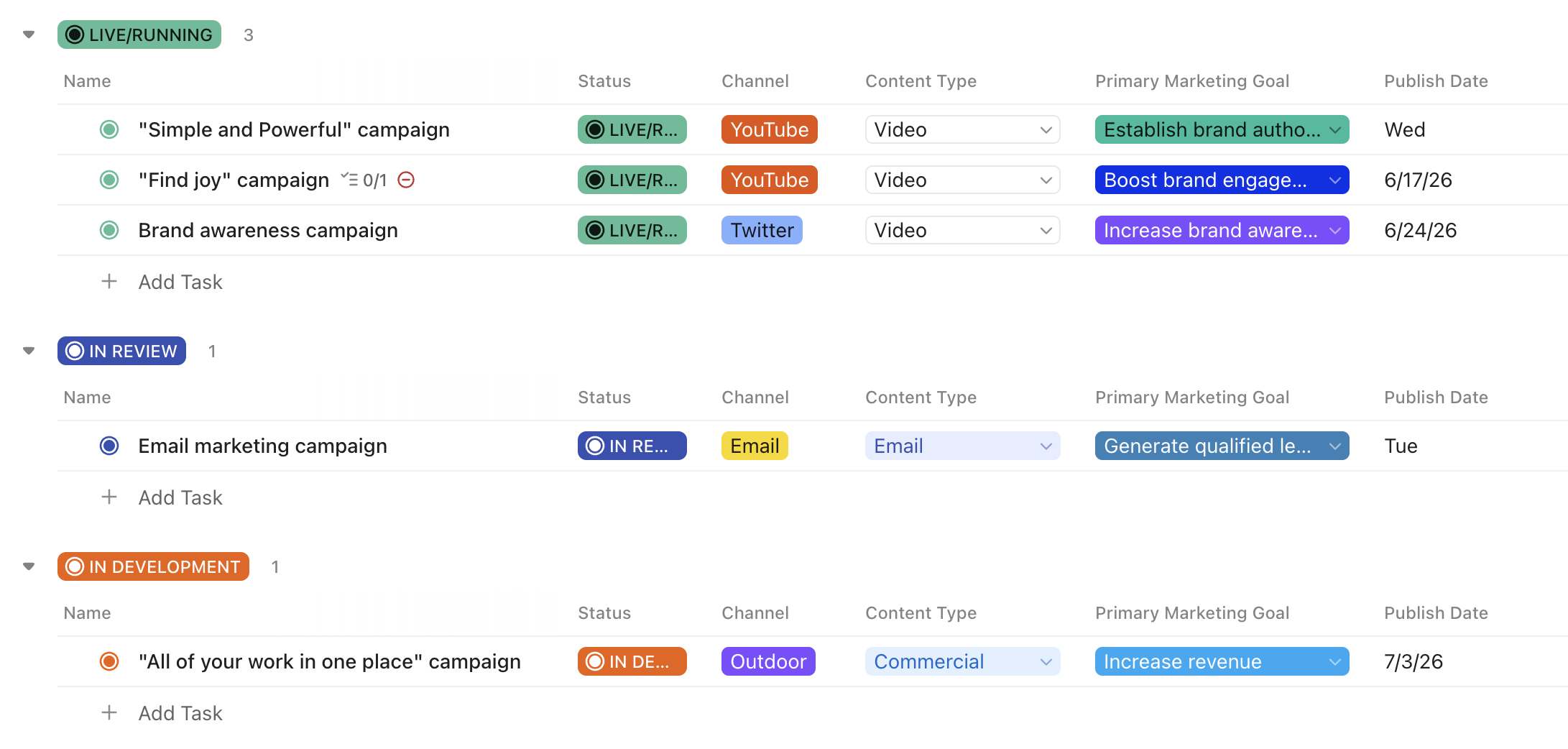Click the blocked dependency icon on "Find joy" campaign

(x=406, y=180)
